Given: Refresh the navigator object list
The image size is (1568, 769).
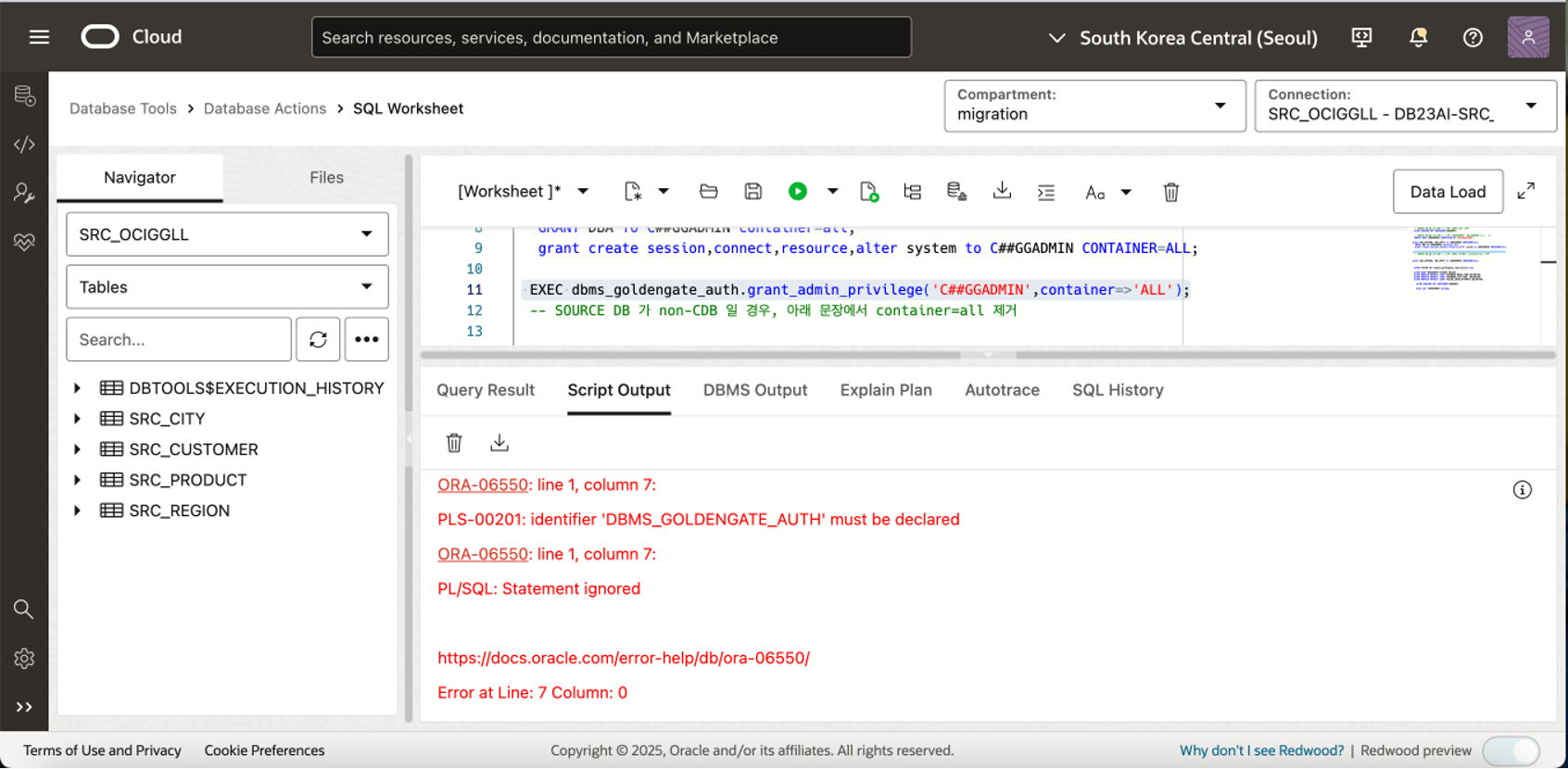Looking at the screenshot, I should [x=318, y=339].
